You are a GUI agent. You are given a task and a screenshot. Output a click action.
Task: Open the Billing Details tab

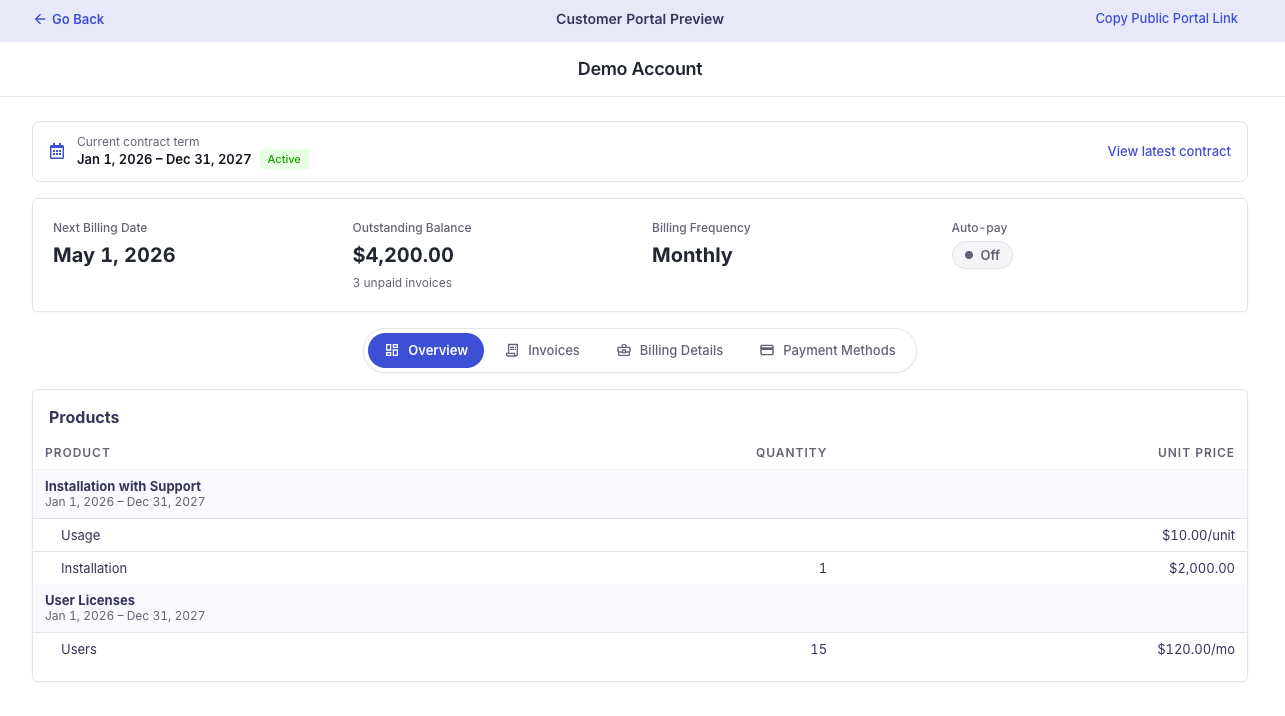(x=670, y=350)
